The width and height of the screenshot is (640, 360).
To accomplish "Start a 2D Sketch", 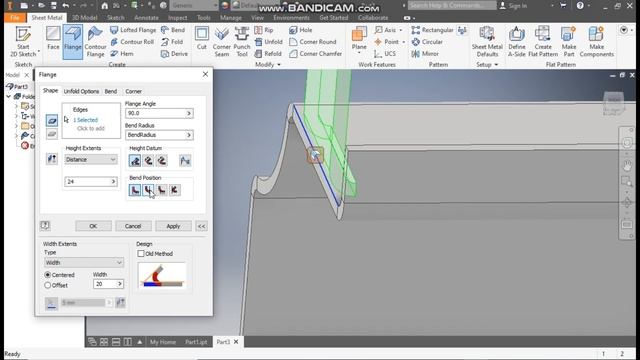I will click(x=23, y=41).
